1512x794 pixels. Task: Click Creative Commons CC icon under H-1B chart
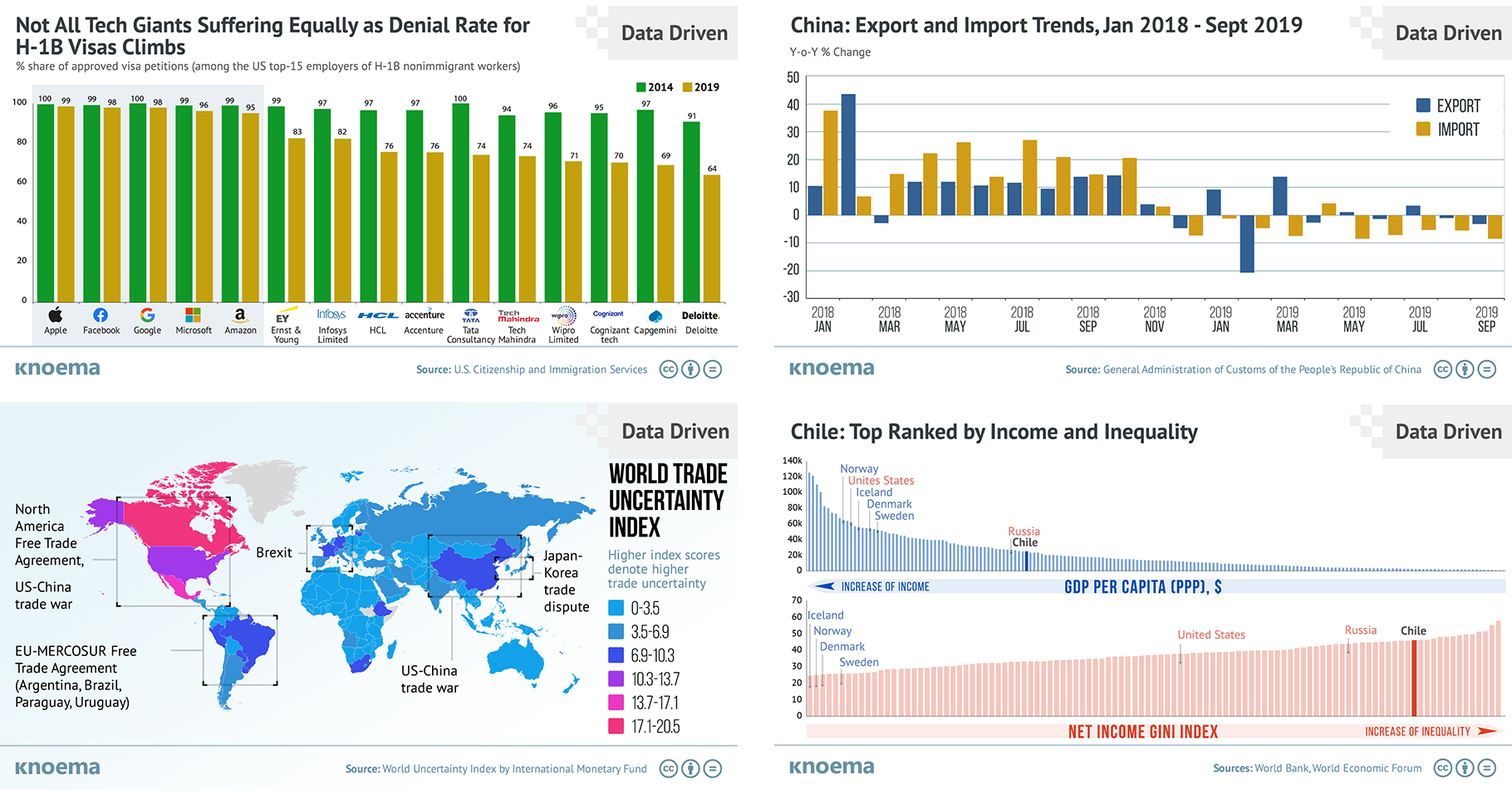point(669,370)
